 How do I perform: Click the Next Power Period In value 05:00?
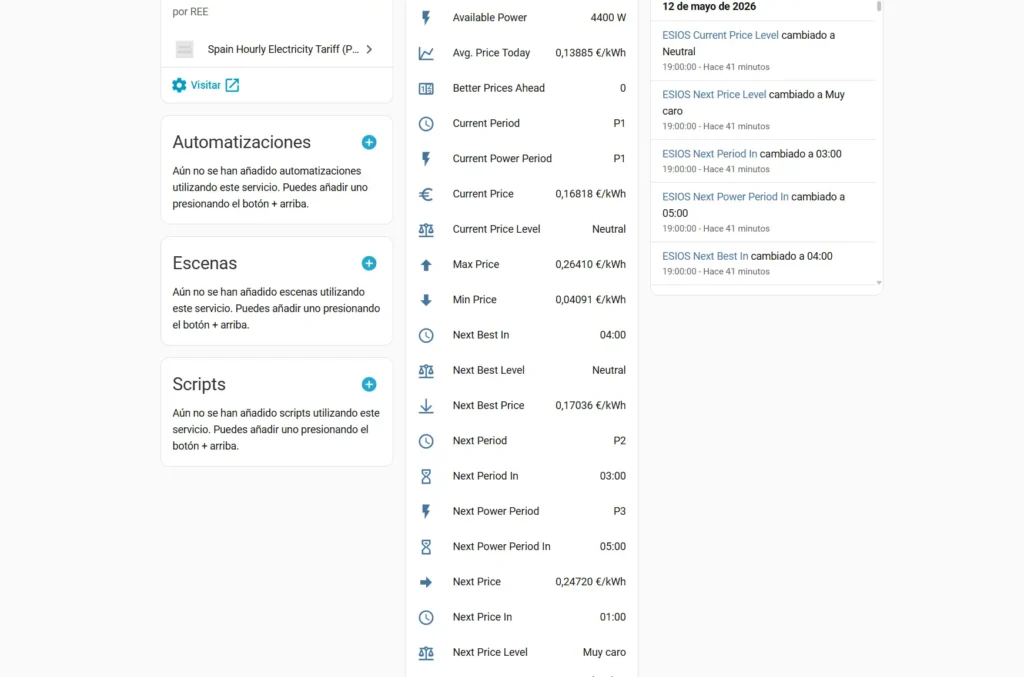click(x=613, y=546)
